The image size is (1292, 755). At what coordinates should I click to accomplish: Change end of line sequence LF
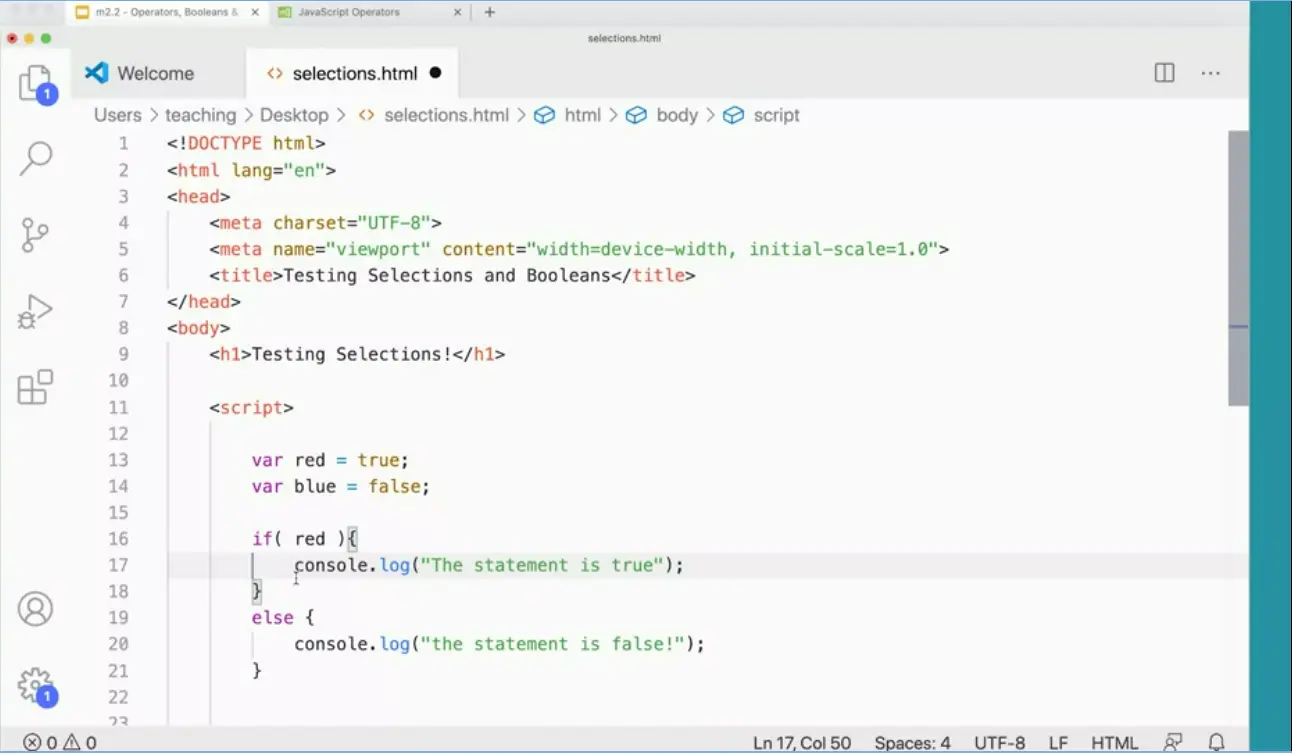click(1058, 743)
